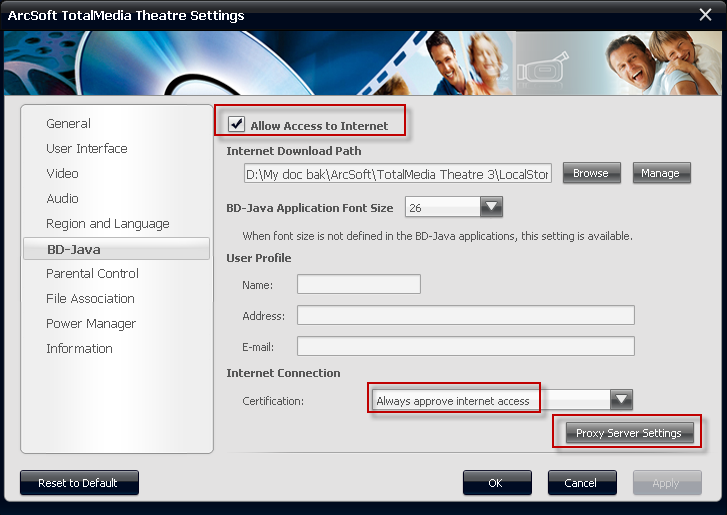Viewport: 727px width, 515px height.
Task: Click 'Always approve internet access' value
Action: click(x=453, y=401)
